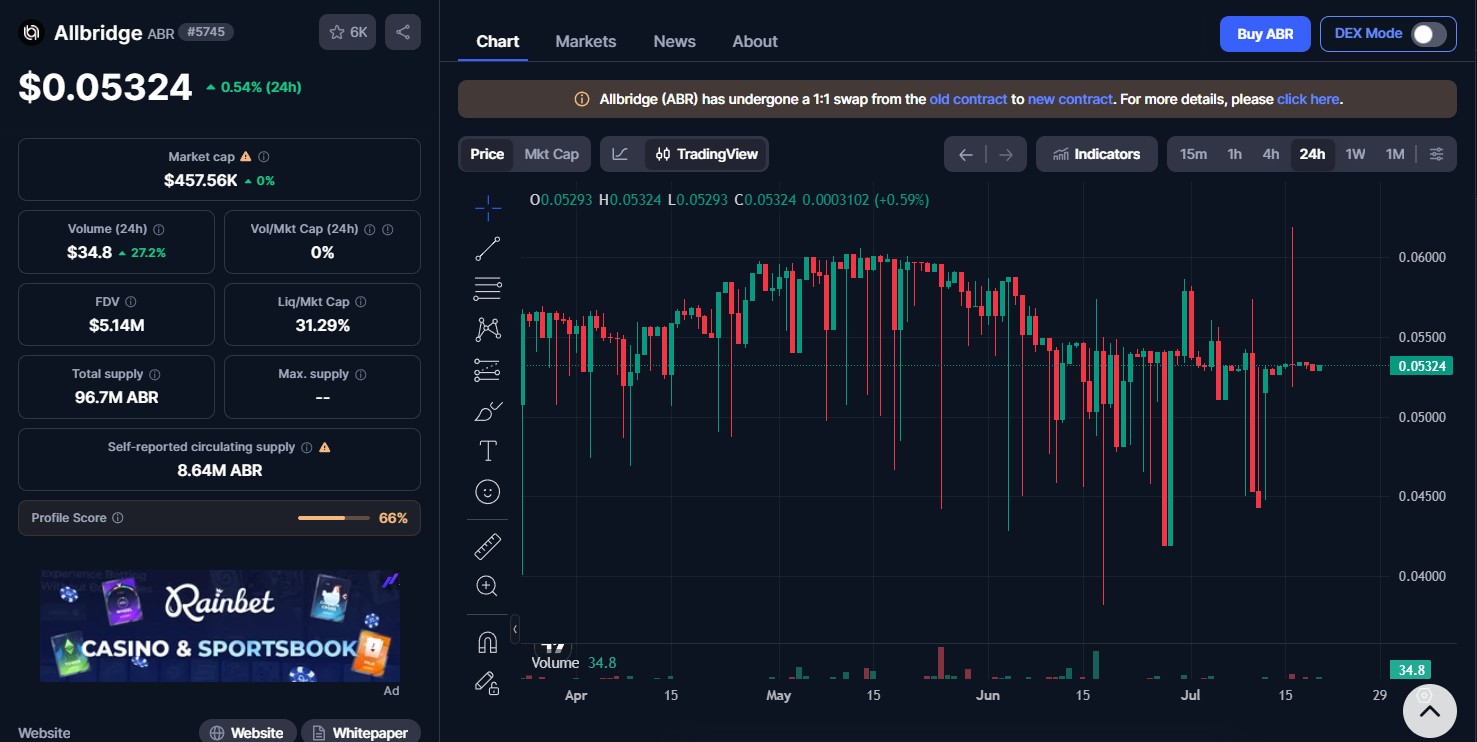Open chart settings sliders icon

click(x=1437, y=154)
